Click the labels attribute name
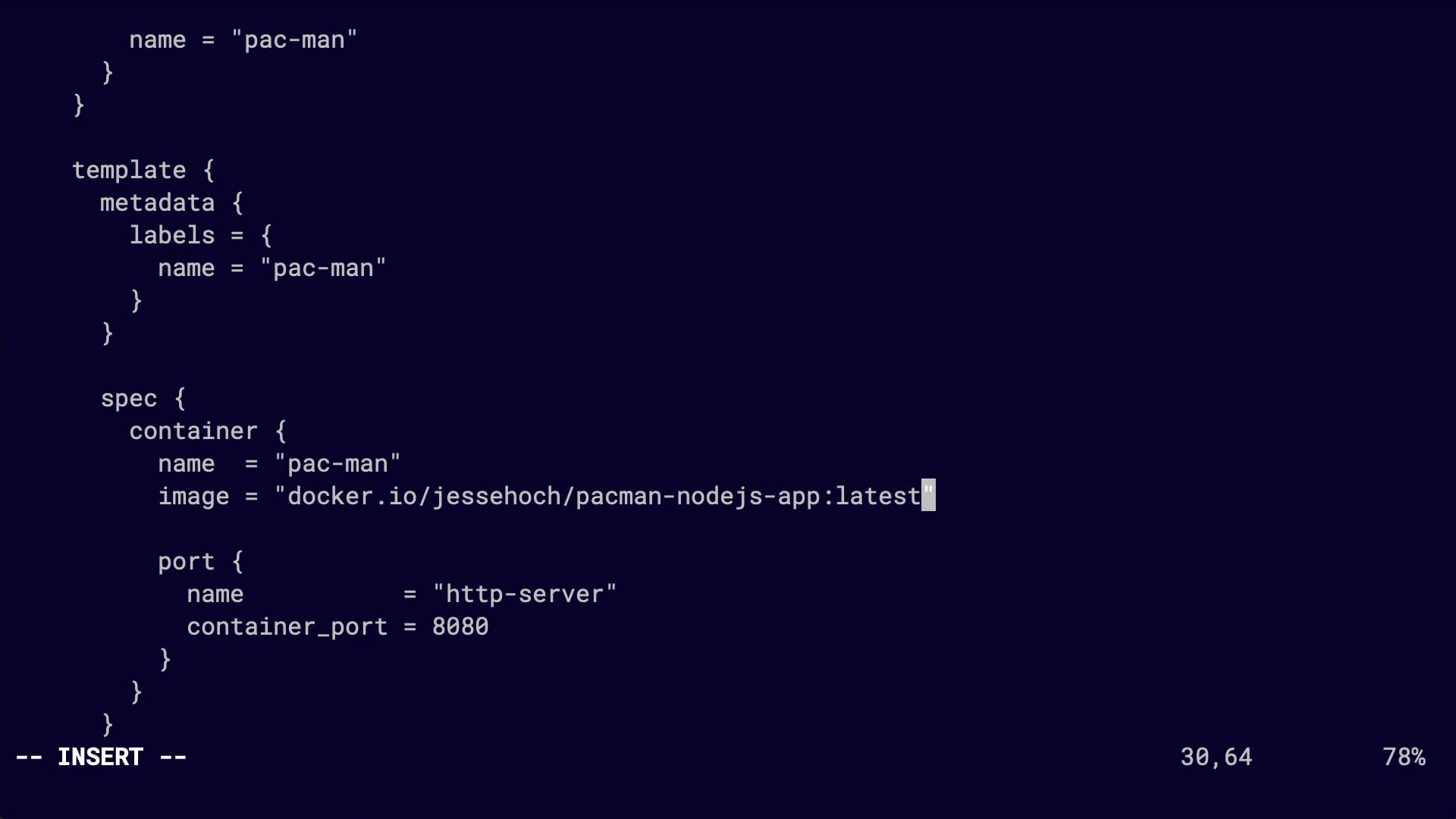 [x=172, y=236]
